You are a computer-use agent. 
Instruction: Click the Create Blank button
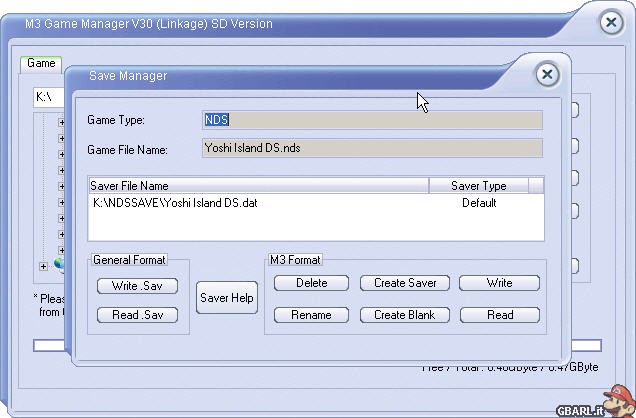point(405,315)
